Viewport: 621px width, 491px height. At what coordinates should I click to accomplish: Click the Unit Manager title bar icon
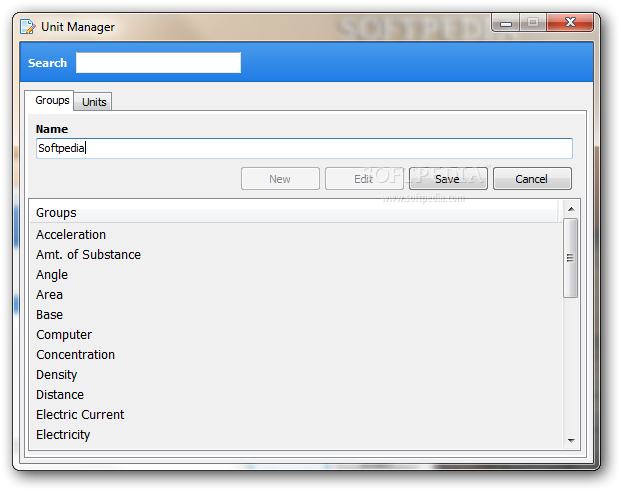tap(28, 27)
